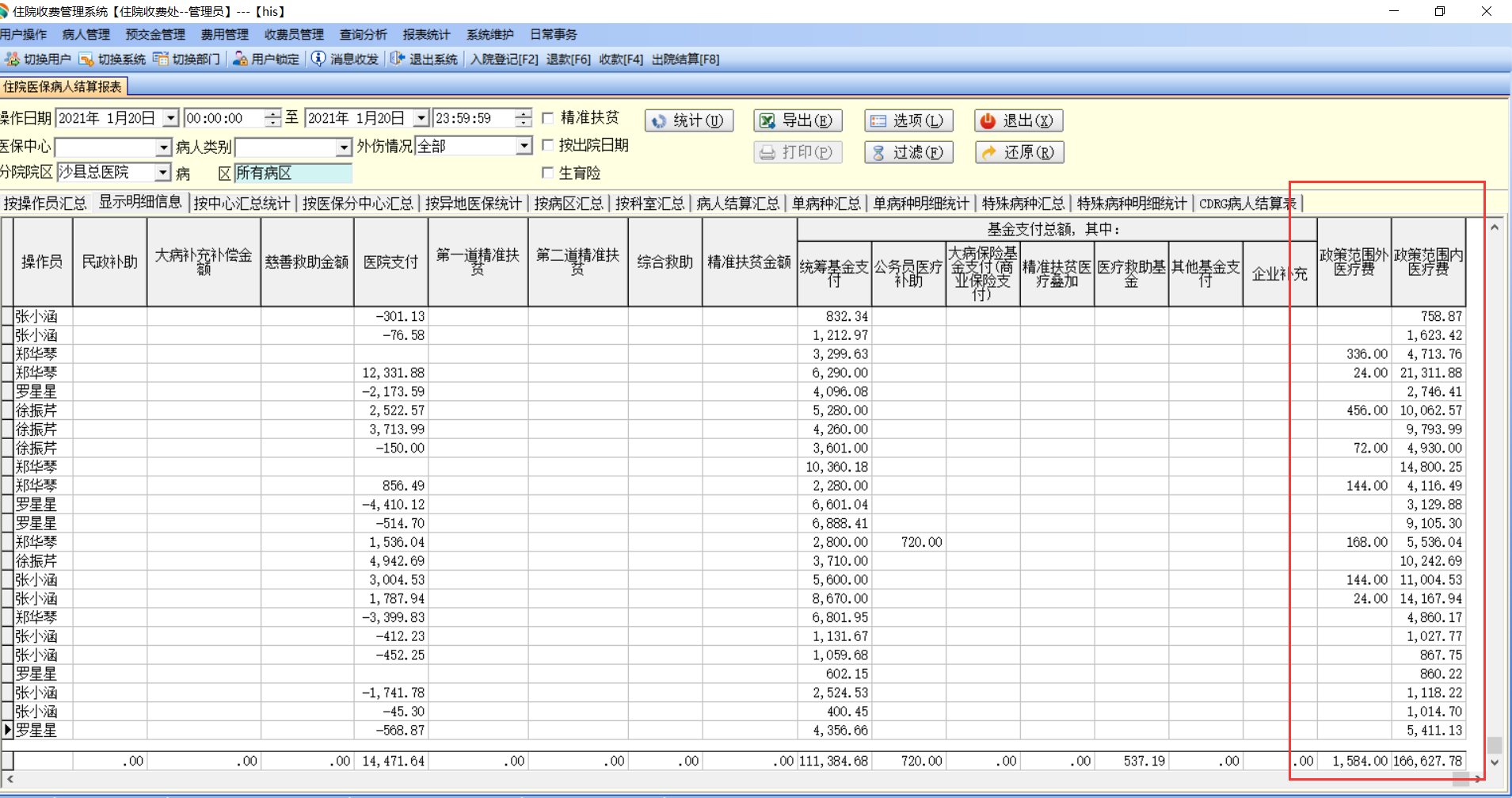The image size is (1512, 798).
Task: Switch to 按中心汇总统计 tab
Action: tap(242, 204)
